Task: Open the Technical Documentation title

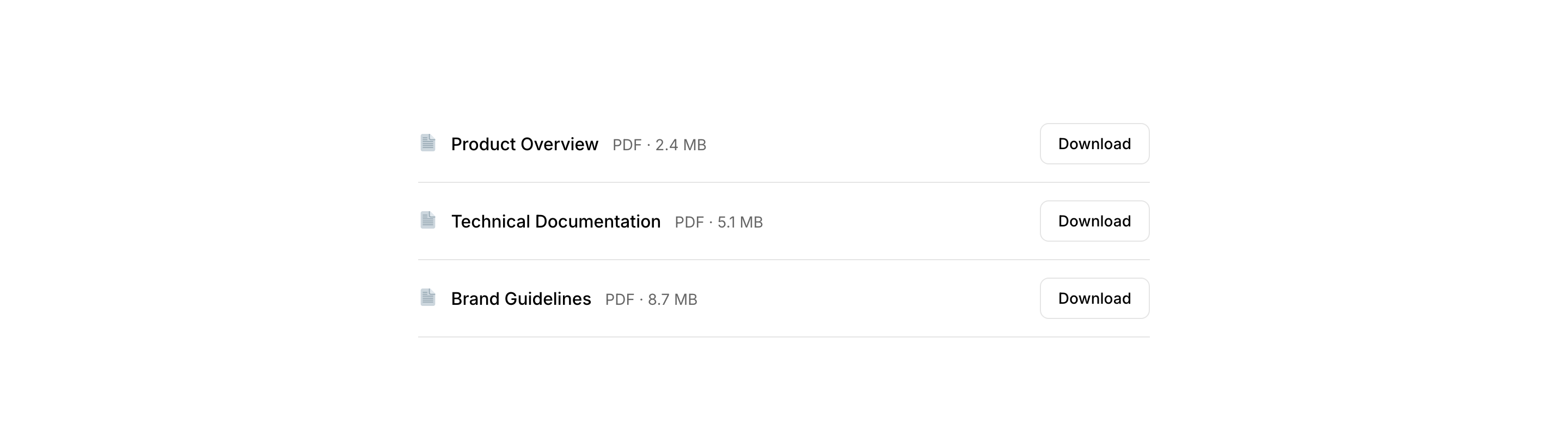Action: tap(555, 222)
